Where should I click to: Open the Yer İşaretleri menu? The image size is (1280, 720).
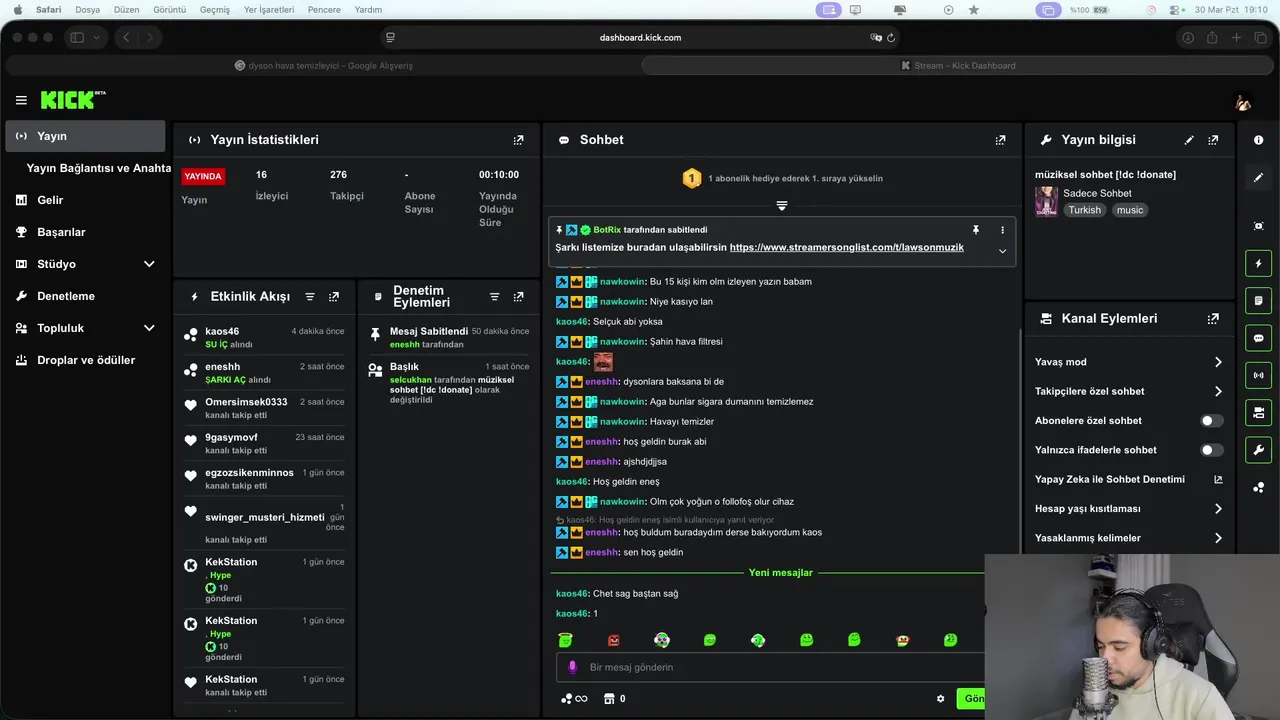pos(269,10)
